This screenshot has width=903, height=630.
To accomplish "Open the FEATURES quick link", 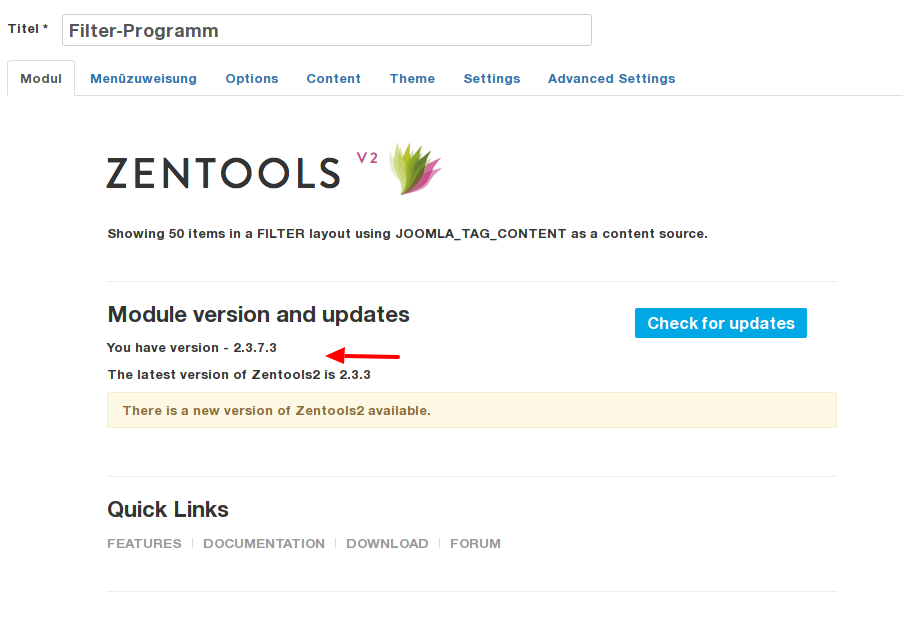I will (x=144, y=544).
